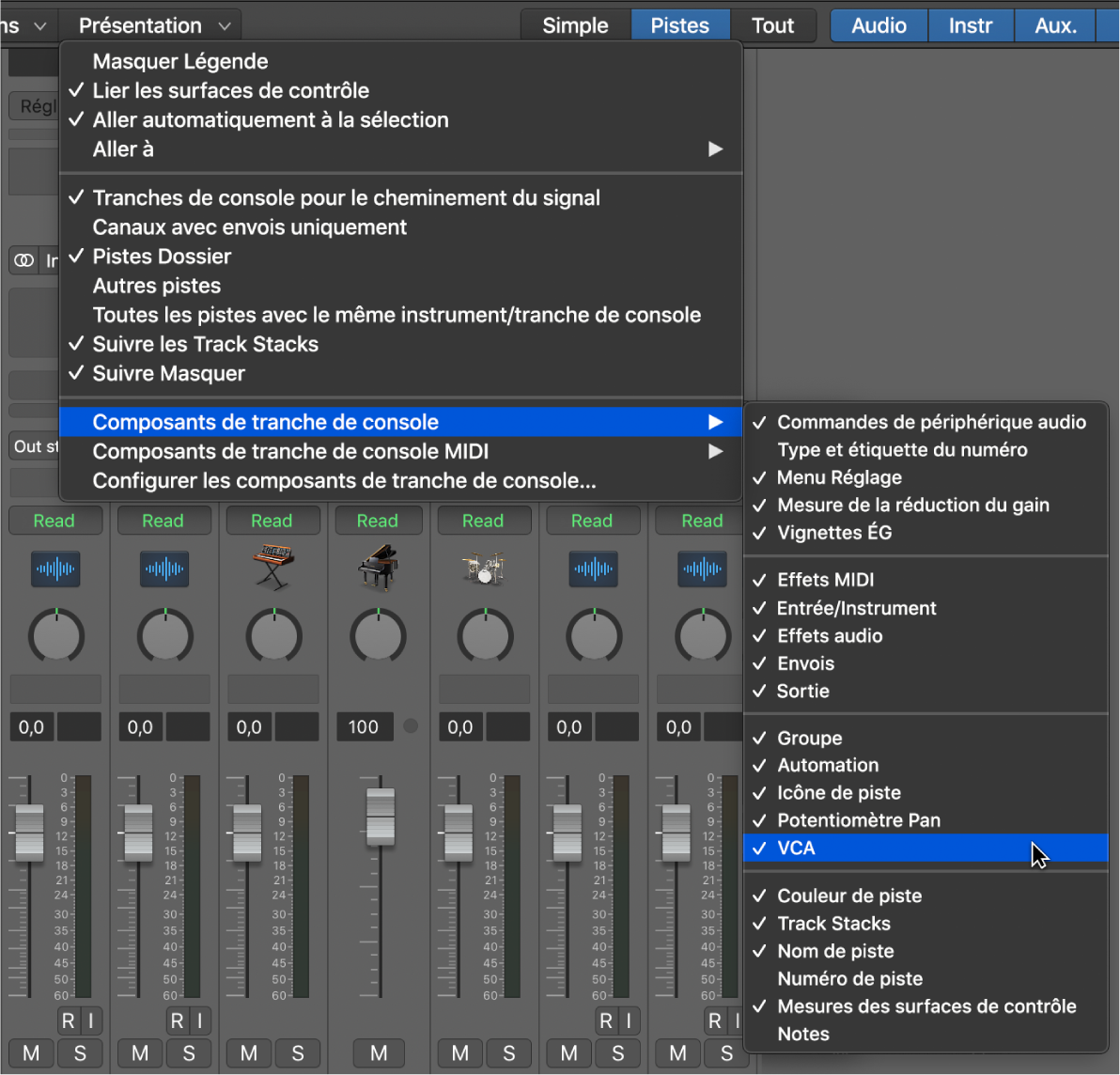
Task: Toggle the Audio channel filter button
Action: (x=879, y=25)
